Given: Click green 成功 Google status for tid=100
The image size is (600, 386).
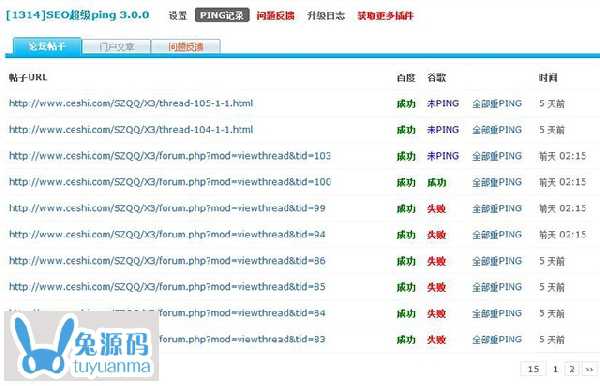Looking at the screenshot, I should [x=437, y=182].
